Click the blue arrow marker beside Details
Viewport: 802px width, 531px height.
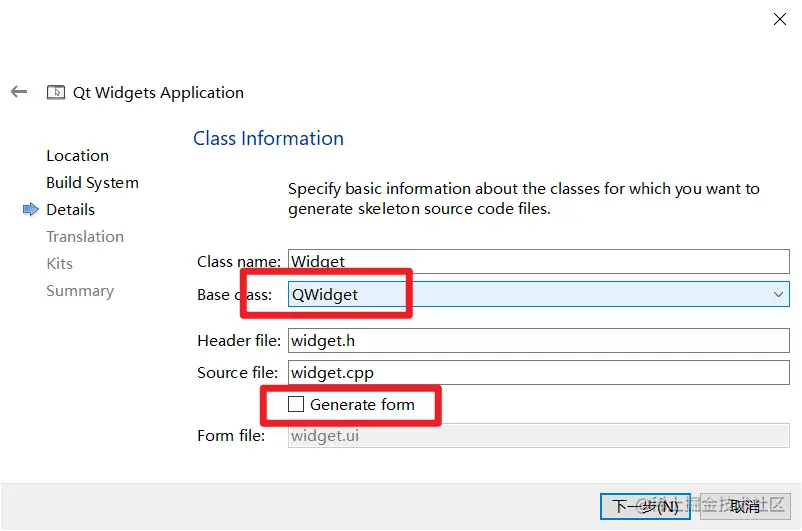[x=31, y=209]
